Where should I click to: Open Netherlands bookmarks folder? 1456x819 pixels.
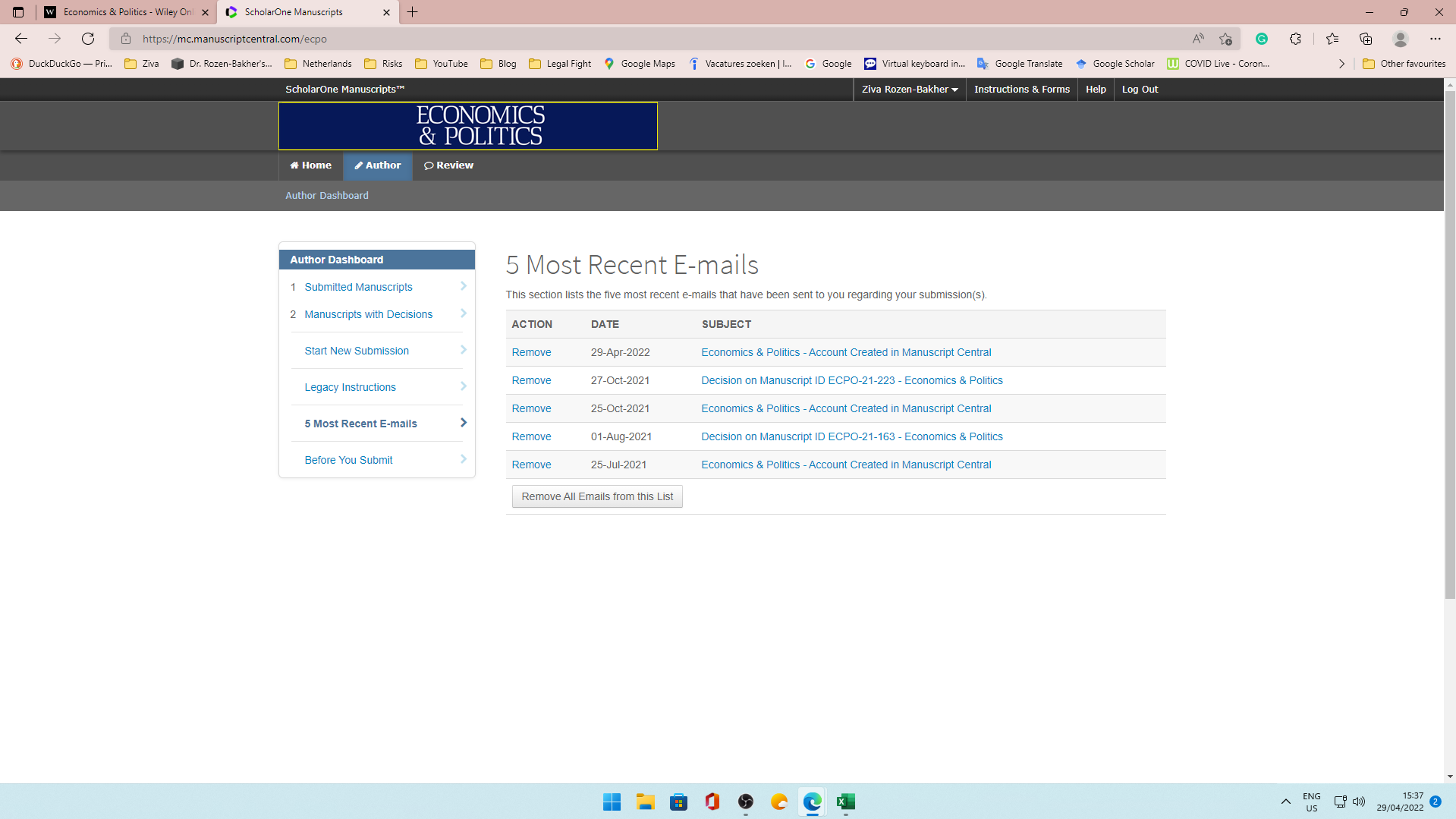tap(318, 64)
